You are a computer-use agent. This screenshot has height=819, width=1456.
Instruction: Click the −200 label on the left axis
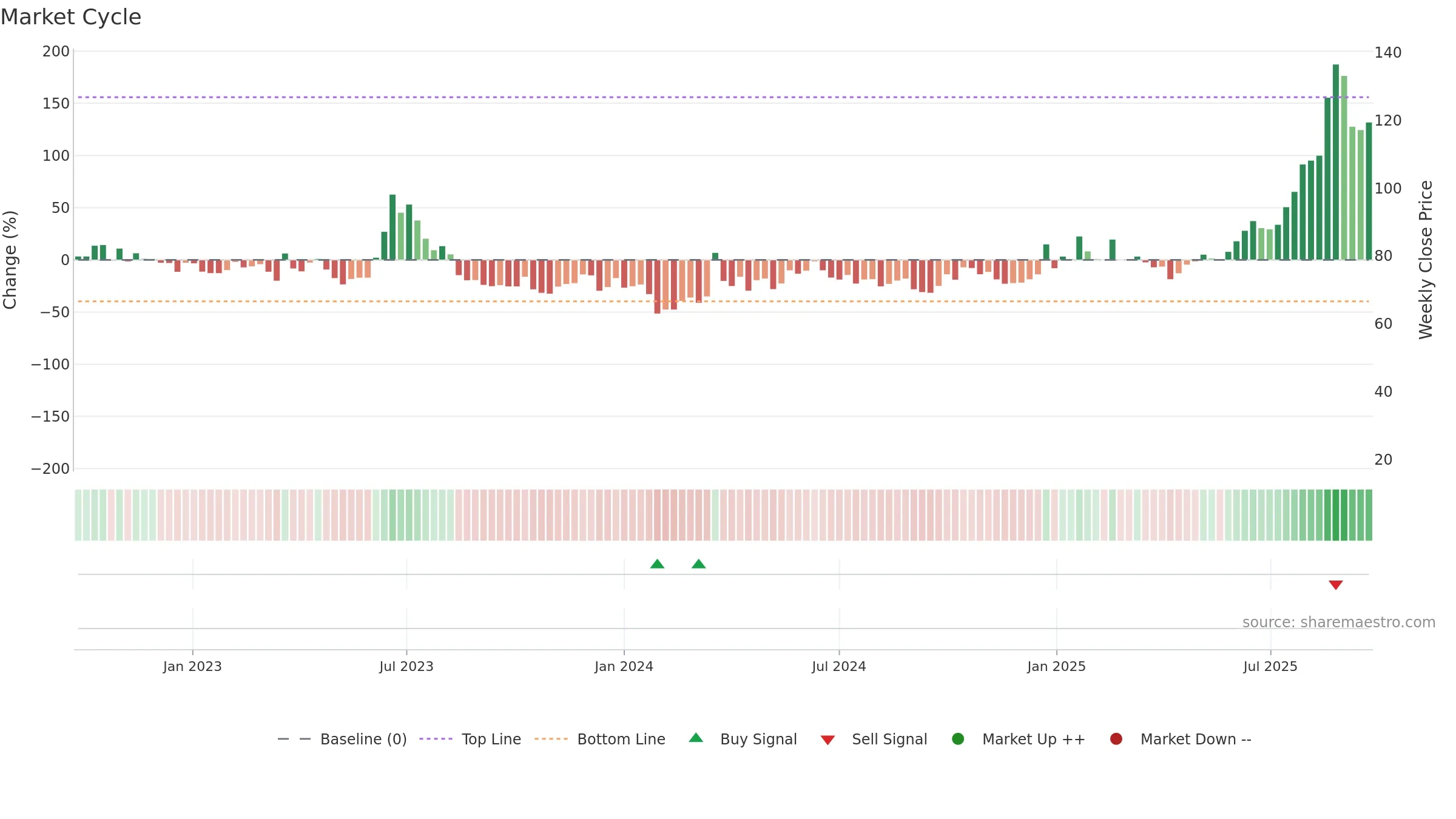point(50,469)
